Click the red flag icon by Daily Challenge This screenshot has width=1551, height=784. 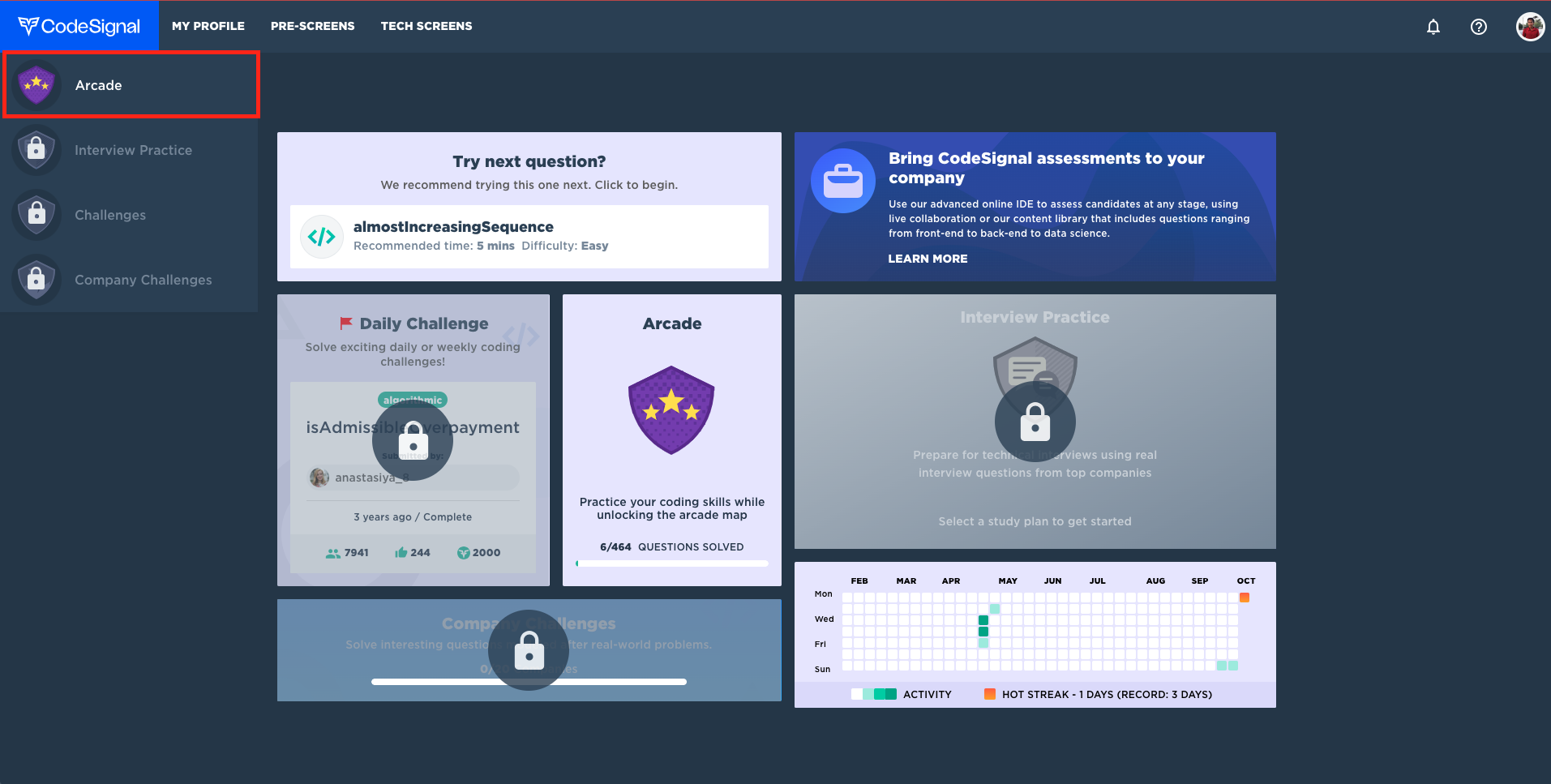[x=346, y=323]
